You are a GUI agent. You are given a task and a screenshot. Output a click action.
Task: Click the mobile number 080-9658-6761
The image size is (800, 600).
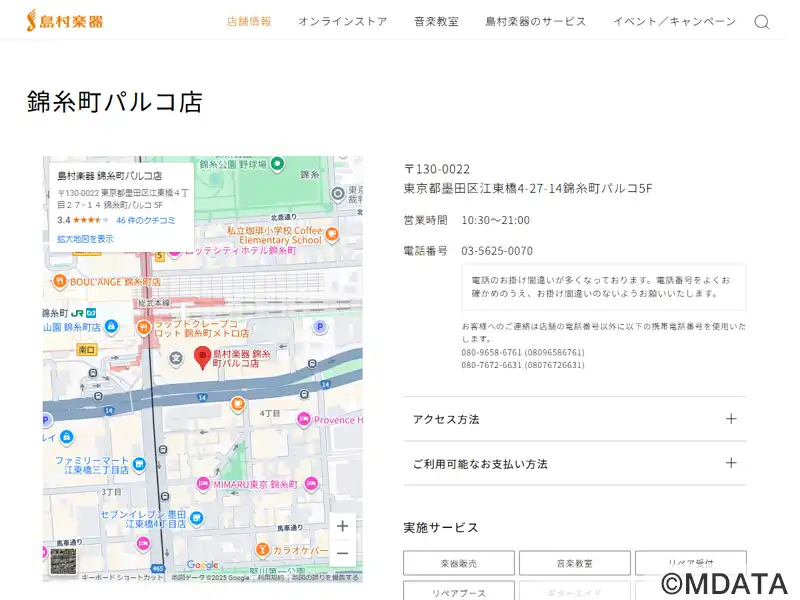[523, 353]
